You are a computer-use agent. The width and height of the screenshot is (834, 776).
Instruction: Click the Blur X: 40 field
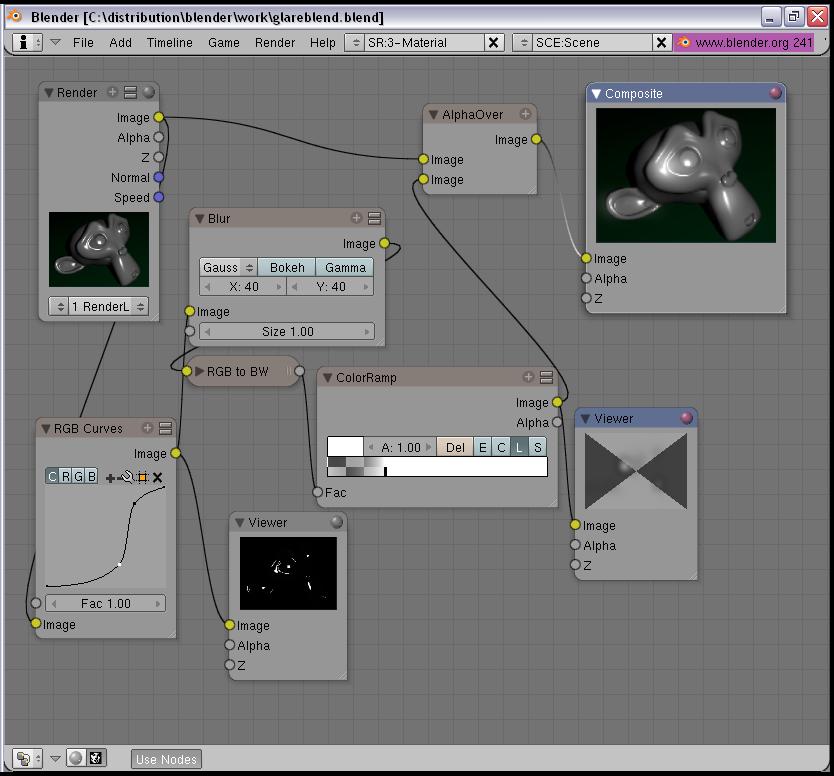[x=243, y=287]
